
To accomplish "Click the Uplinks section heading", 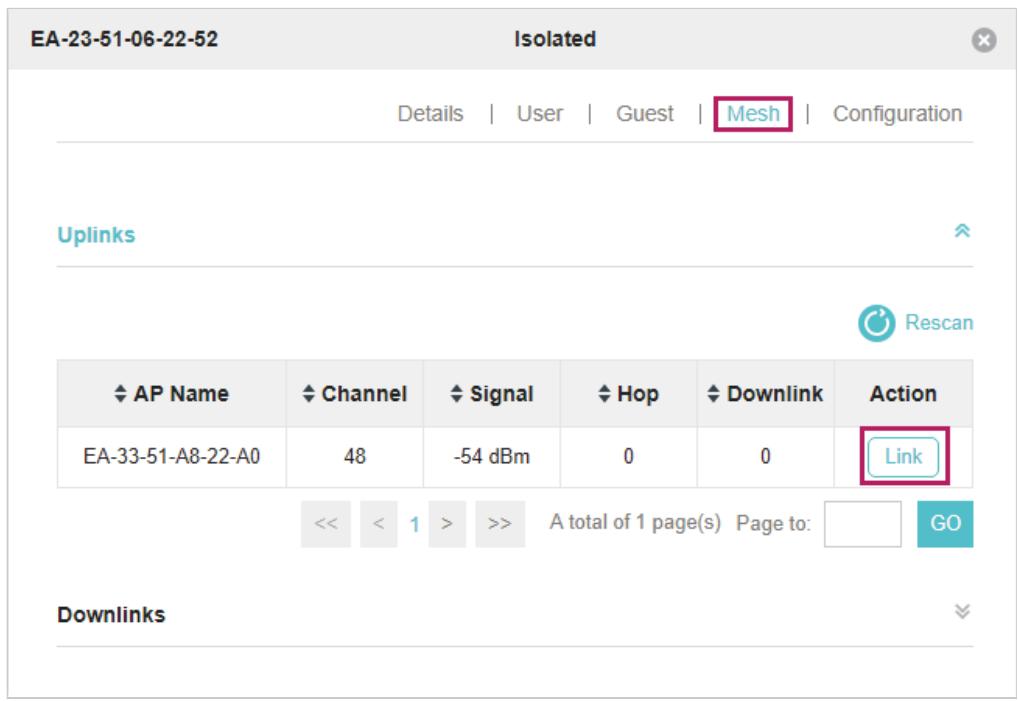I will click(x=96, y=235).
